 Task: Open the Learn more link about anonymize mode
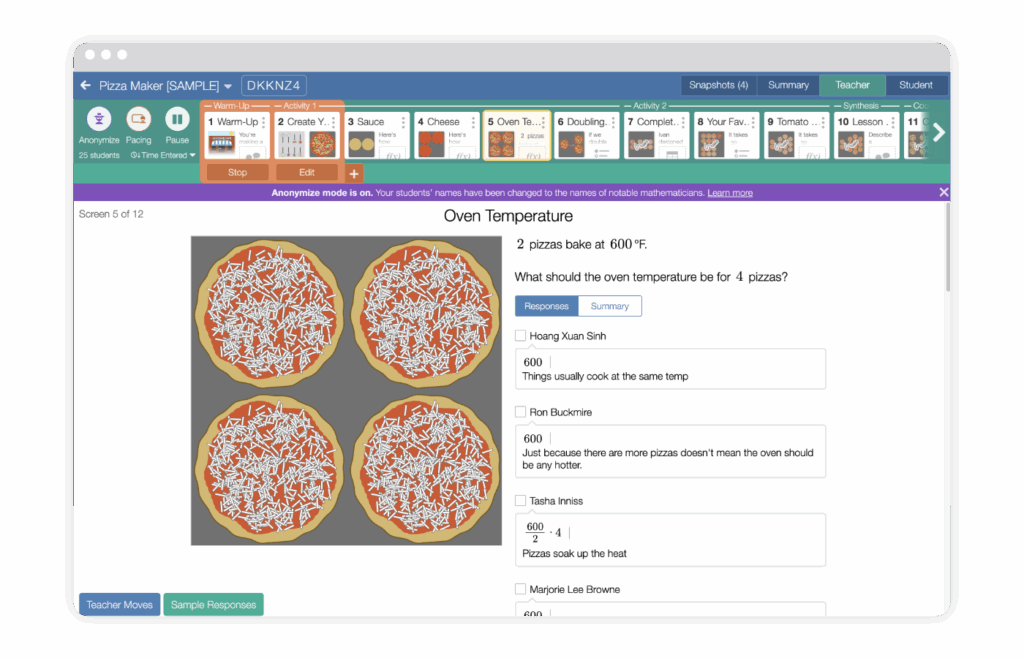coord(730,192)
